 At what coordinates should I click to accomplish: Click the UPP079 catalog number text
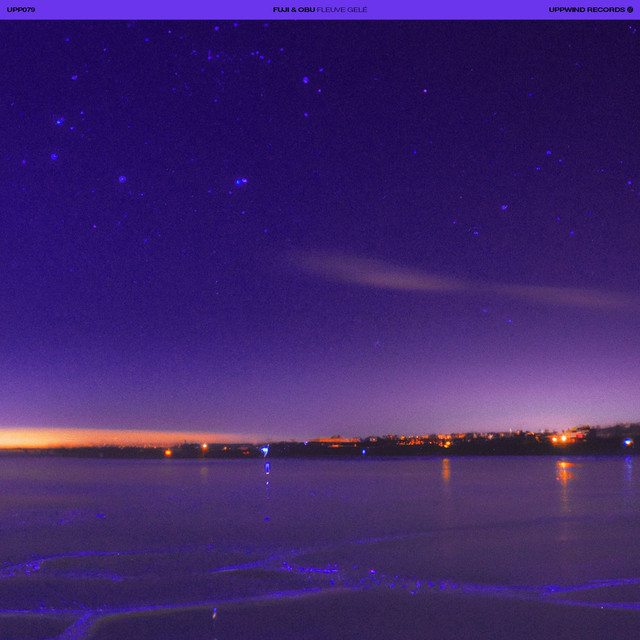point(21,9)
